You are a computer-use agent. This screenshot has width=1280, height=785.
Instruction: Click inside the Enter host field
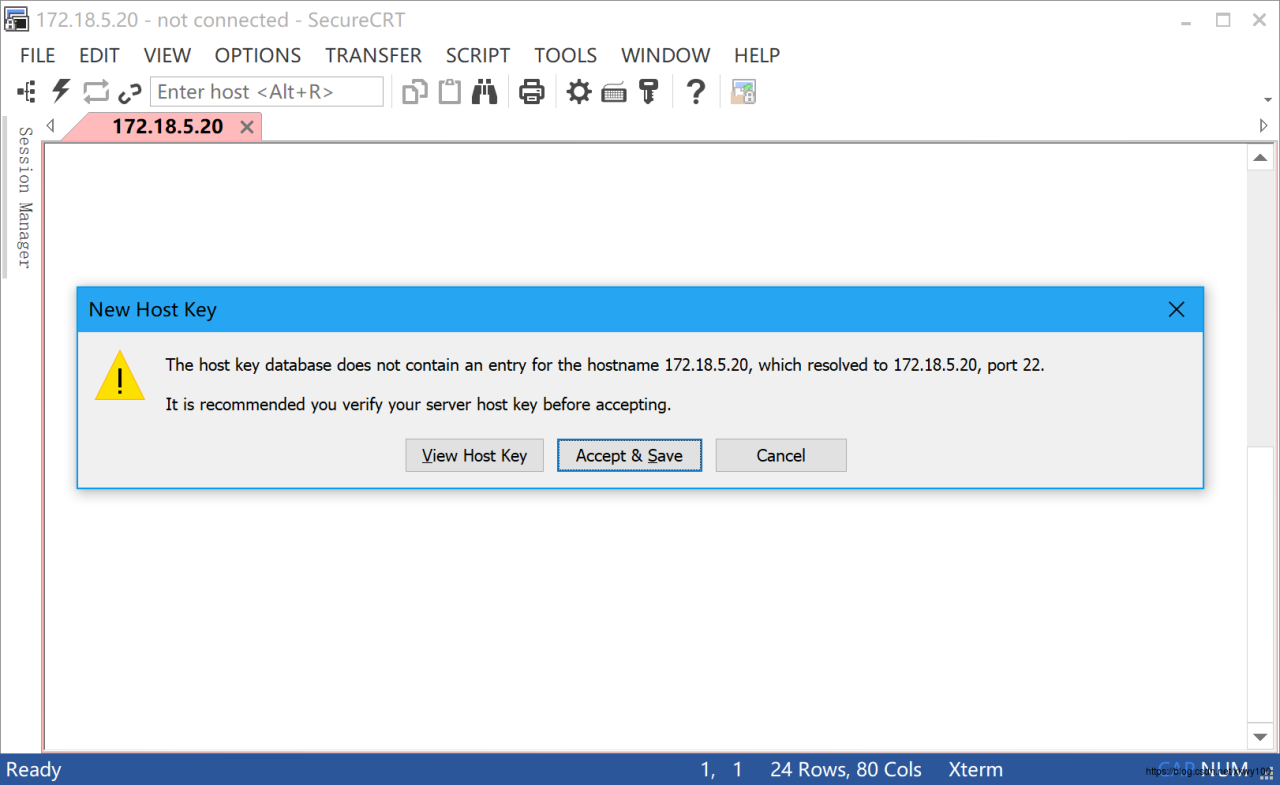coord(265,91)
